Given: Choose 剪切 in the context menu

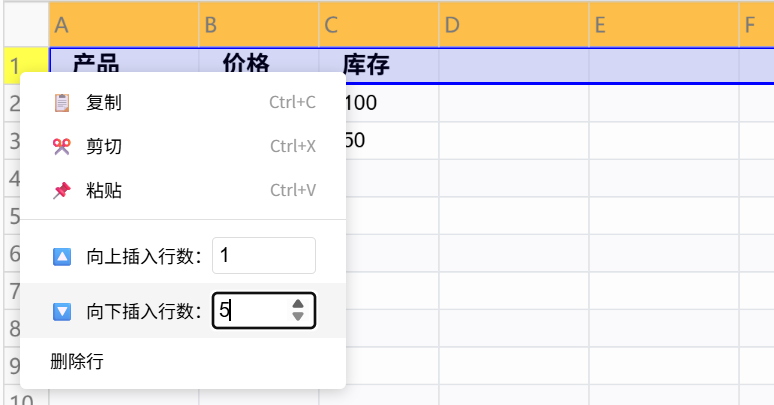Looking at the screenshot, I should pos(104,146).
